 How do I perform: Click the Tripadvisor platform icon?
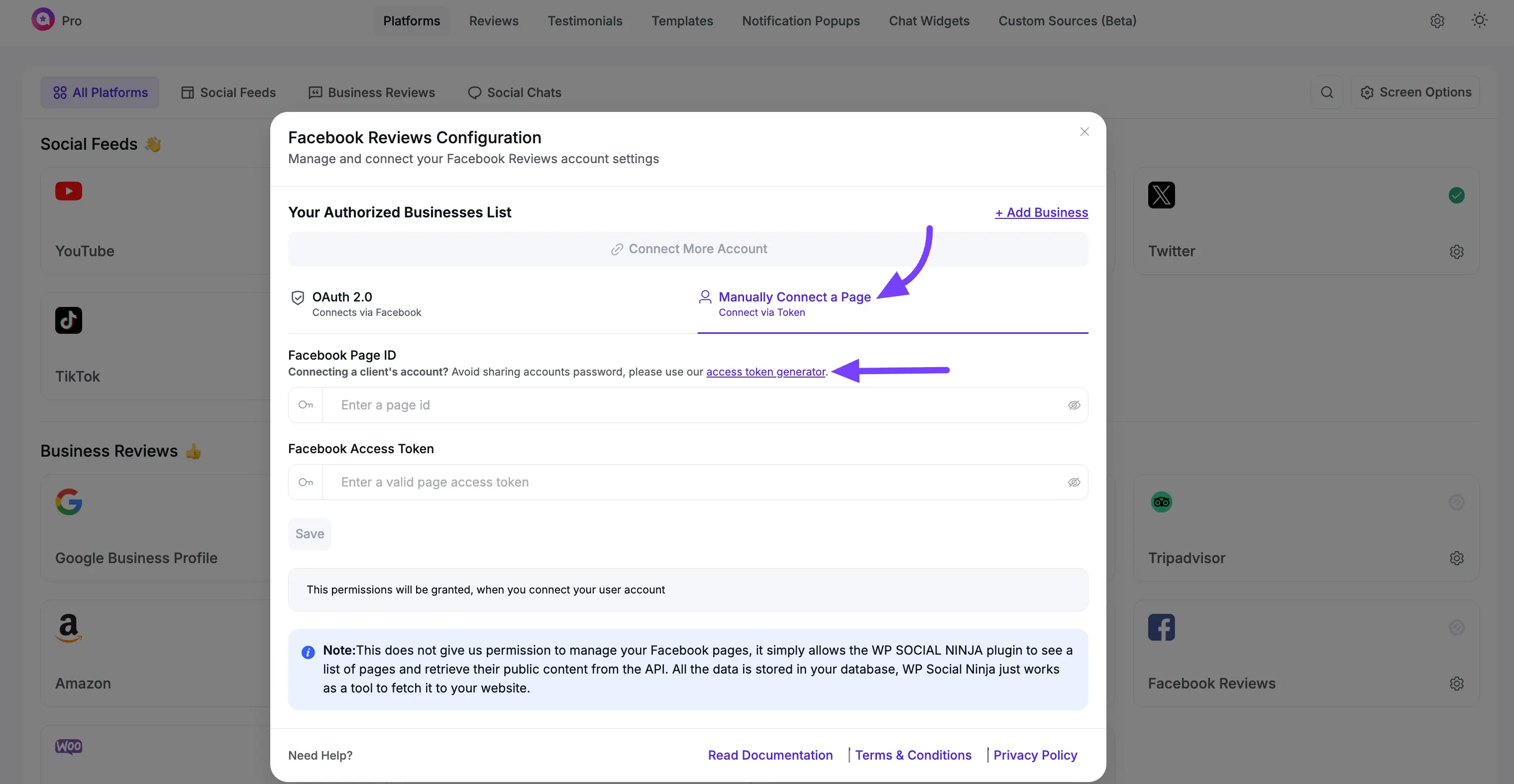pos(1161,501)
